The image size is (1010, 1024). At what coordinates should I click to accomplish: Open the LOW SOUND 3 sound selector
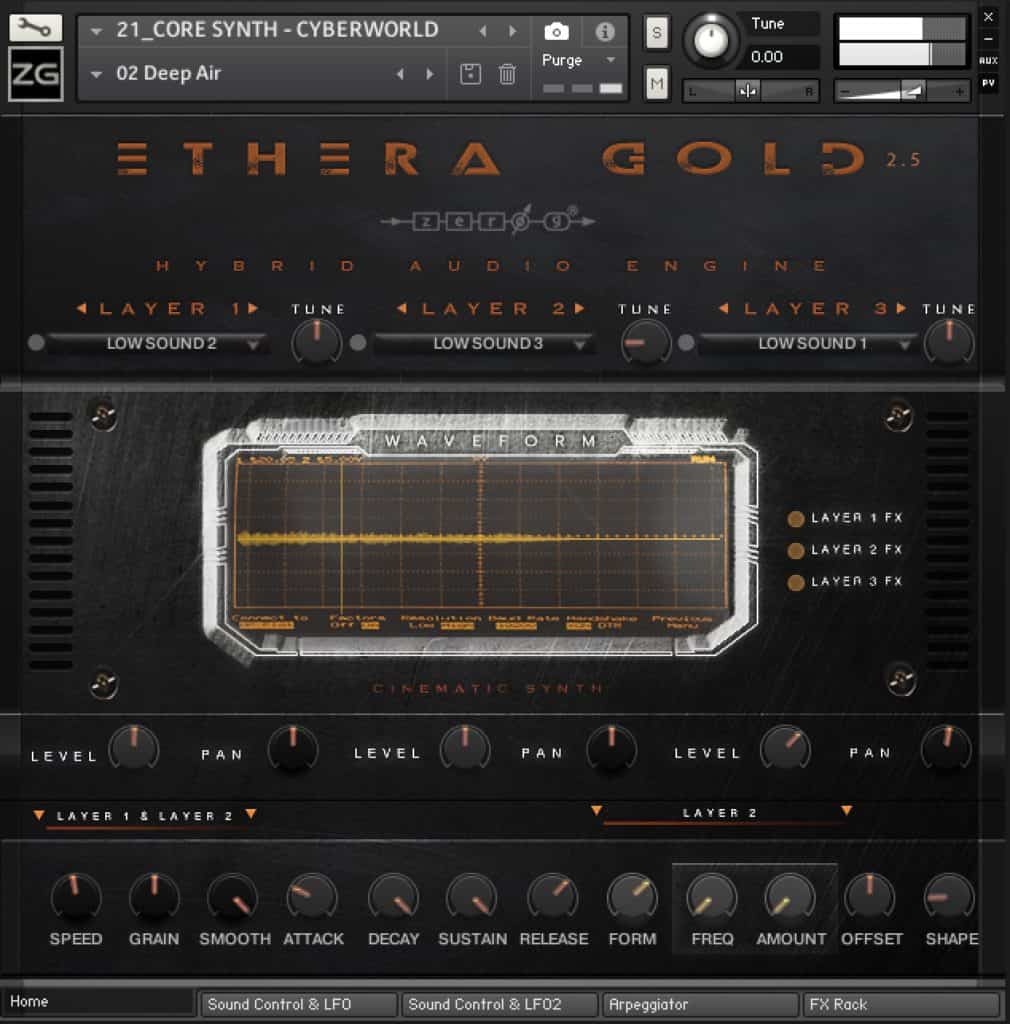[x=485, y=344]
